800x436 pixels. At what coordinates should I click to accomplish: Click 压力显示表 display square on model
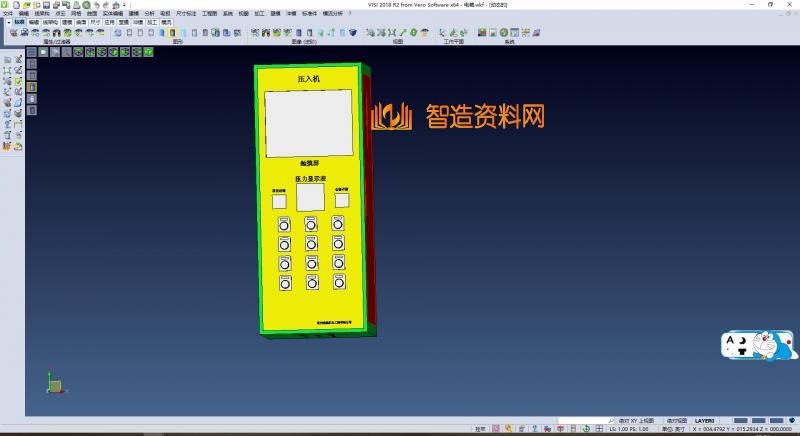(310, 197)
